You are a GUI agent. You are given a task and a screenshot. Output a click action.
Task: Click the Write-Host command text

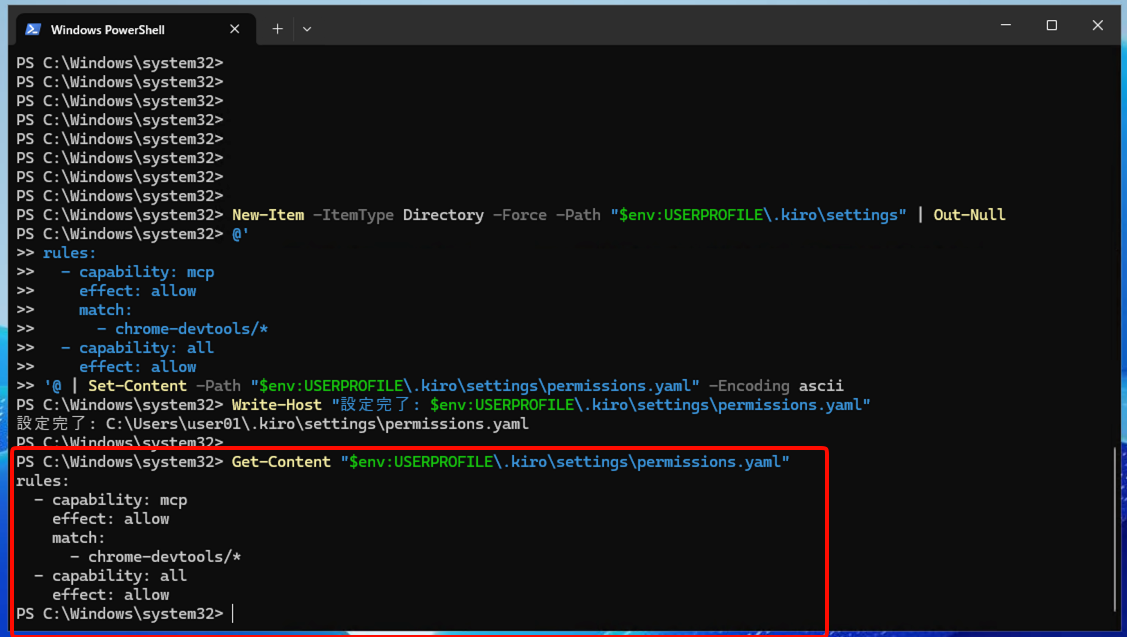coord(277,404)
